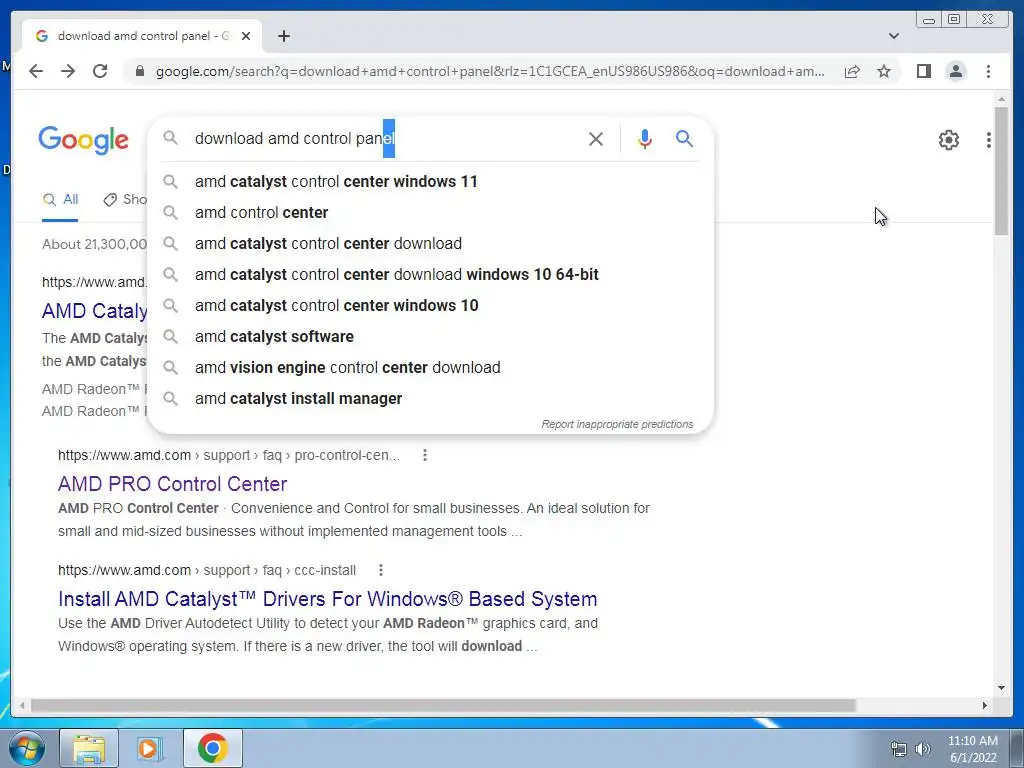Image resolution: width=1024 pixels, height=768 pixels.
Task: Go back to the previous page
Action: click(x=36, y=71)
